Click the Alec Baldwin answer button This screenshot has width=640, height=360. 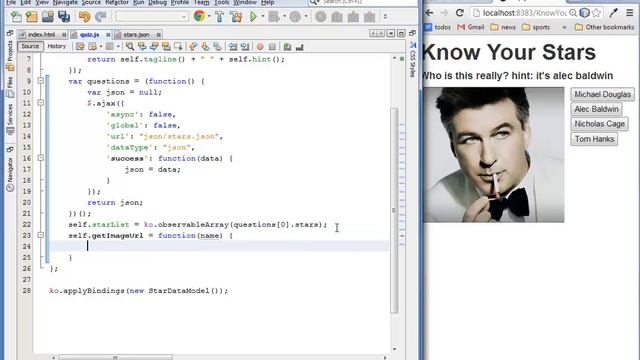point(596,109)
